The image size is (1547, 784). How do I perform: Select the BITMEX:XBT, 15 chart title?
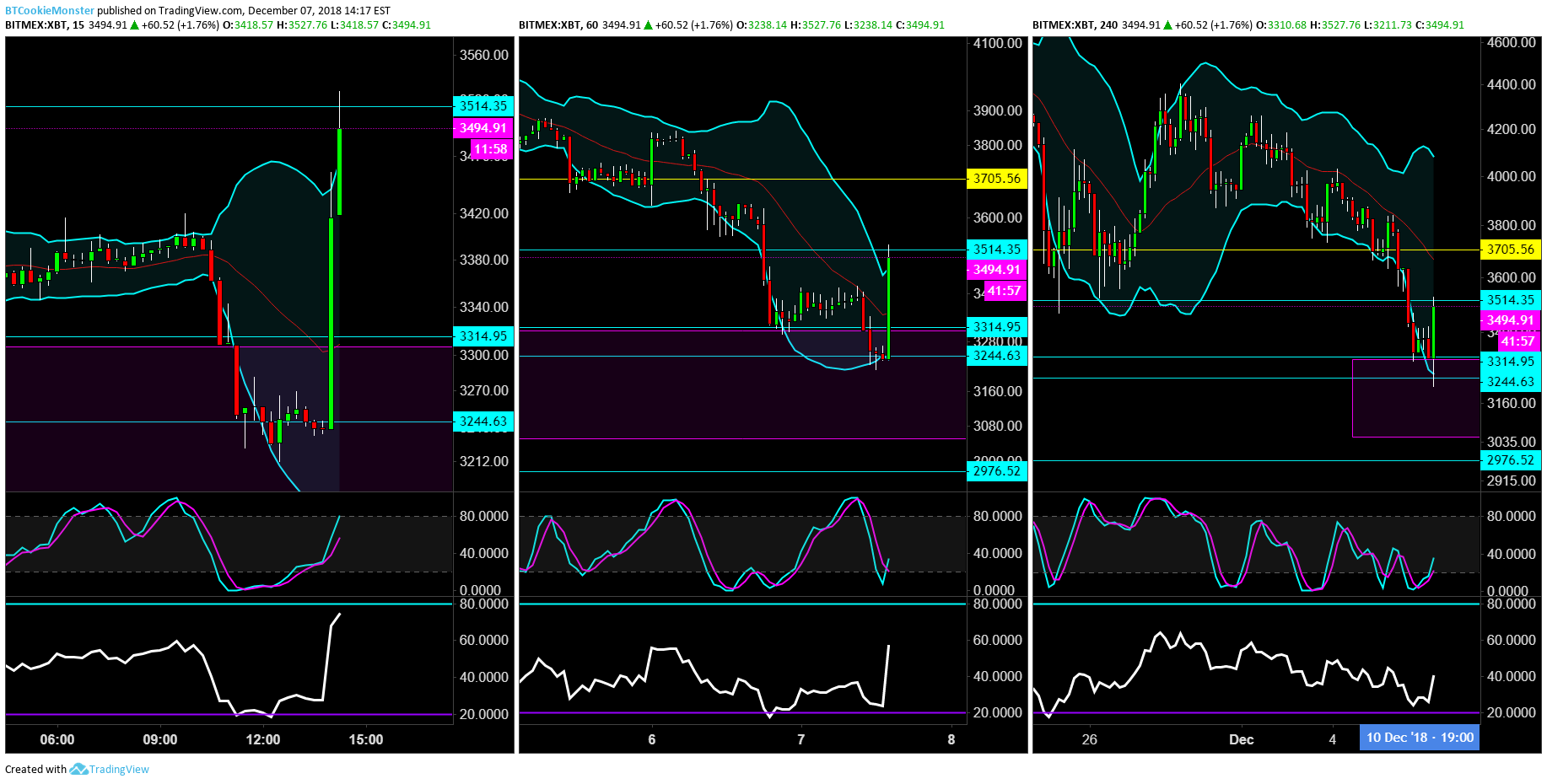pos(45,24)
